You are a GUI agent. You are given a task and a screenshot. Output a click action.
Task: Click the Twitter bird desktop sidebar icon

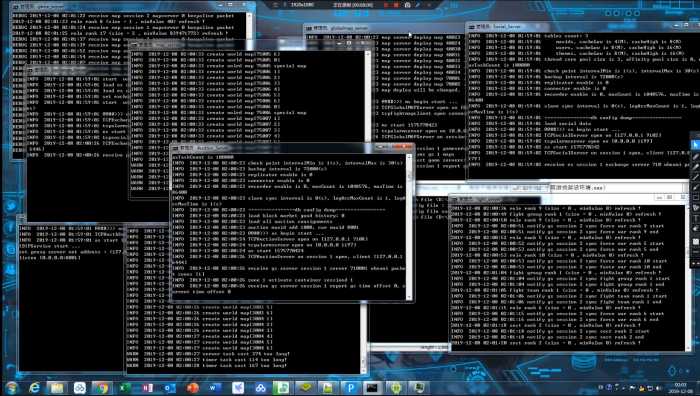(x=11, y=206)
